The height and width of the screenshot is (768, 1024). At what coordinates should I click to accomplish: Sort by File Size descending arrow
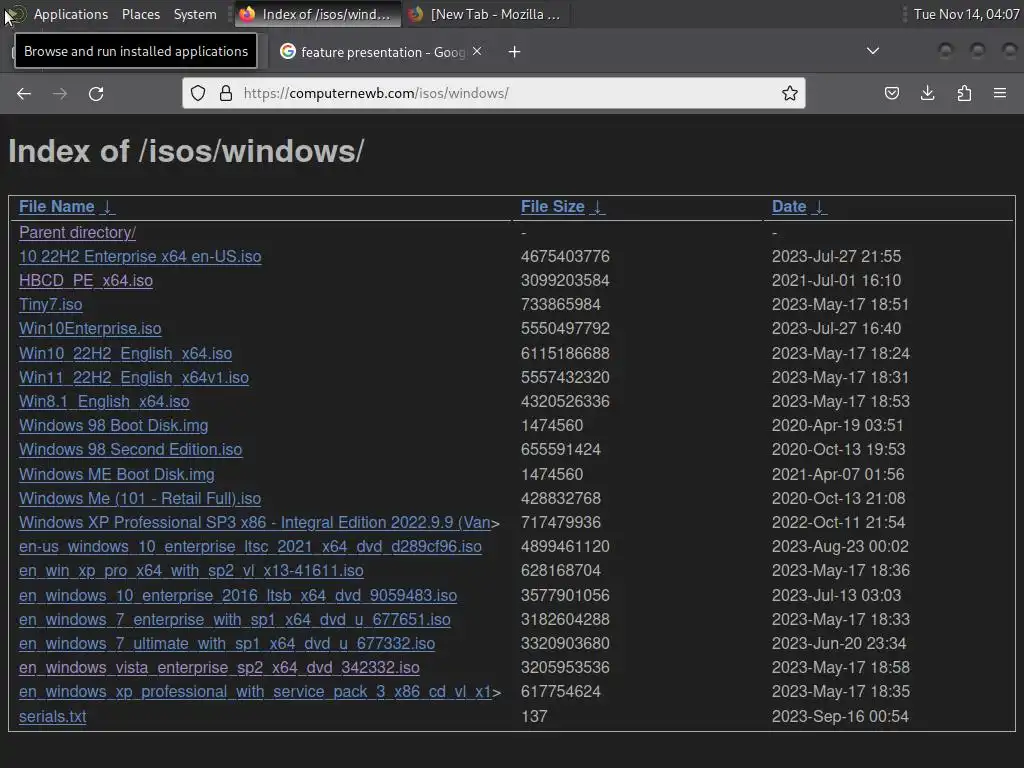tap(597, 207)
